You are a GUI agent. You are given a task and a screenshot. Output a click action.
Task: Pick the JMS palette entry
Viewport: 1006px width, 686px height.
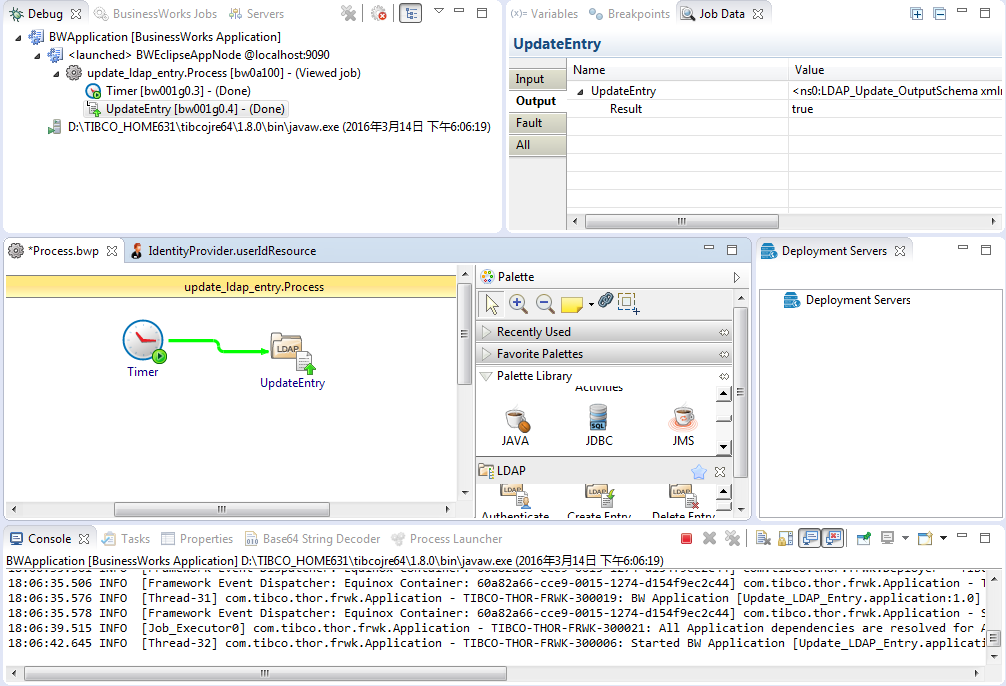pyautogui.click(x=683, y=426)
